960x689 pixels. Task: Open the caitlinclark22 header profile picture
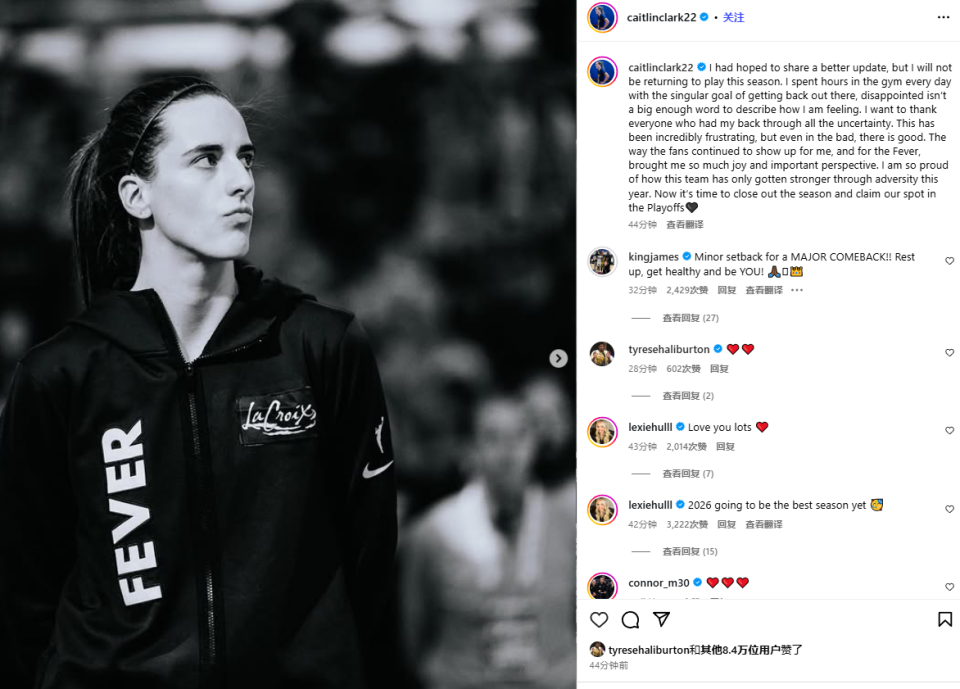602,17
